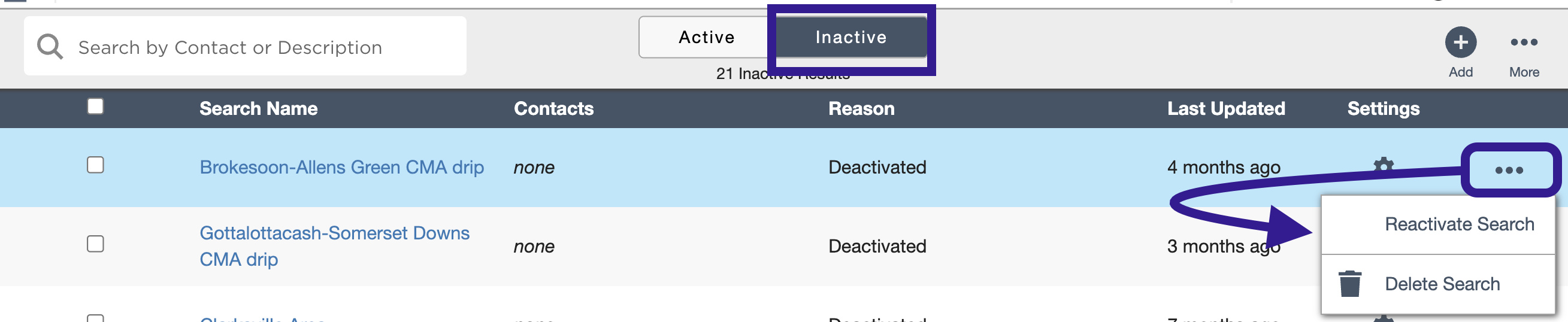Screen dimensions: 1568x322
Task: Open the Gottalottacash-Somerset Downs CMA drip link
Action: coord(334,246)
